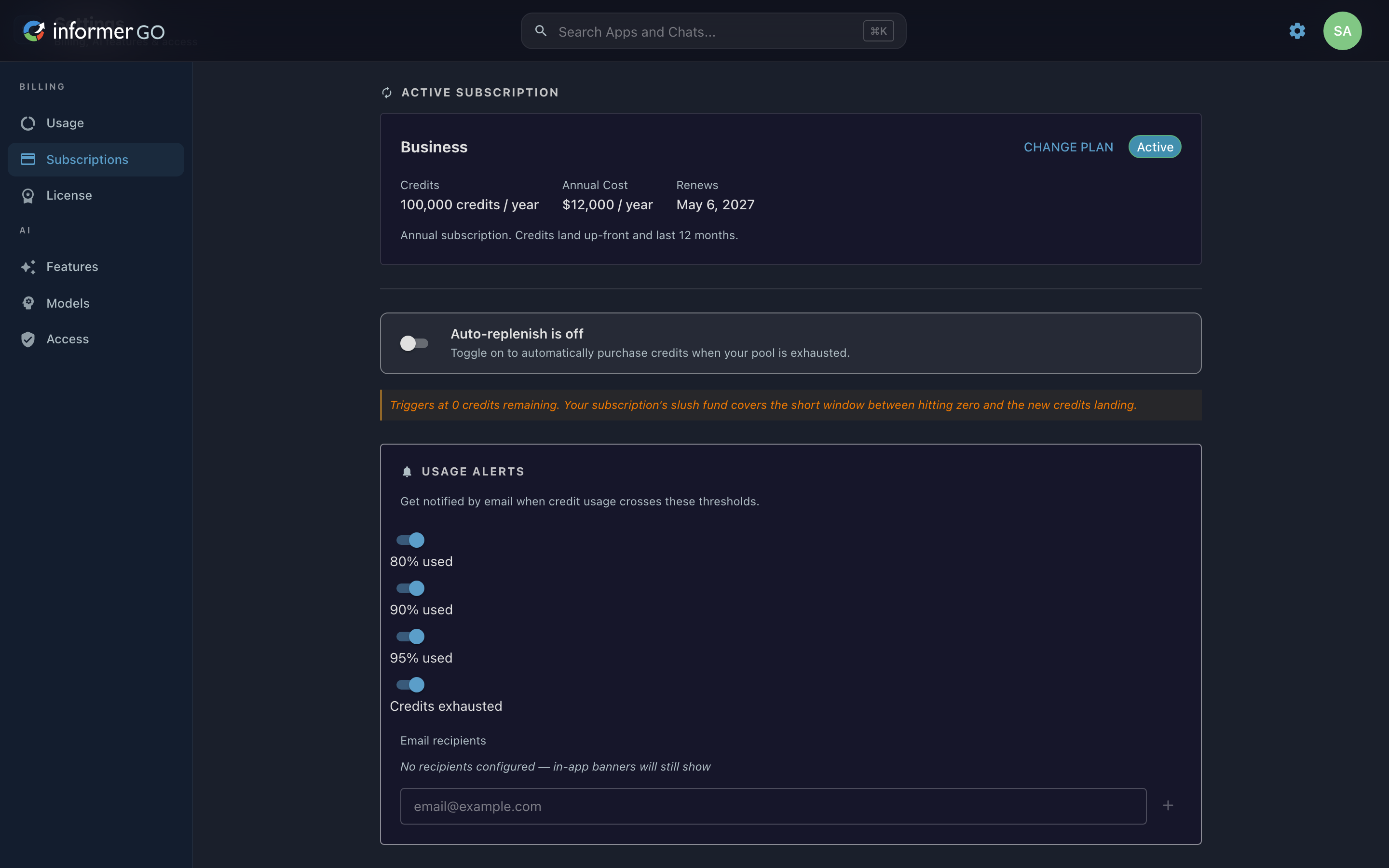Click the 'Annual Cost' field label
Screen dimensions: 1389x868
(595, 186)
